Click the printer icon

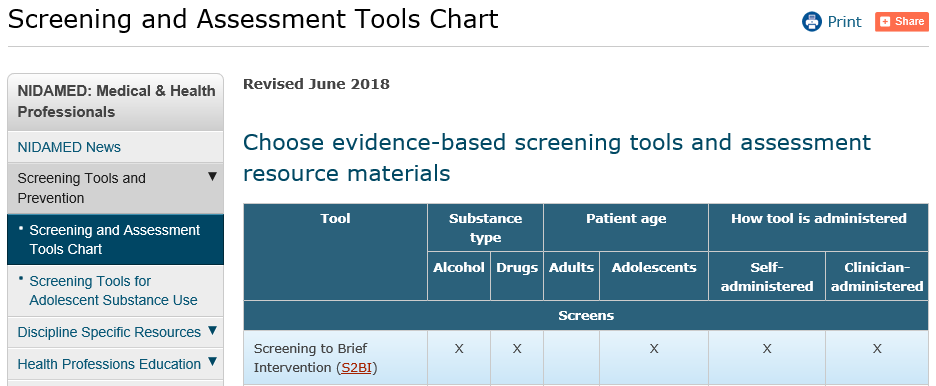click(x=812, y=22)
